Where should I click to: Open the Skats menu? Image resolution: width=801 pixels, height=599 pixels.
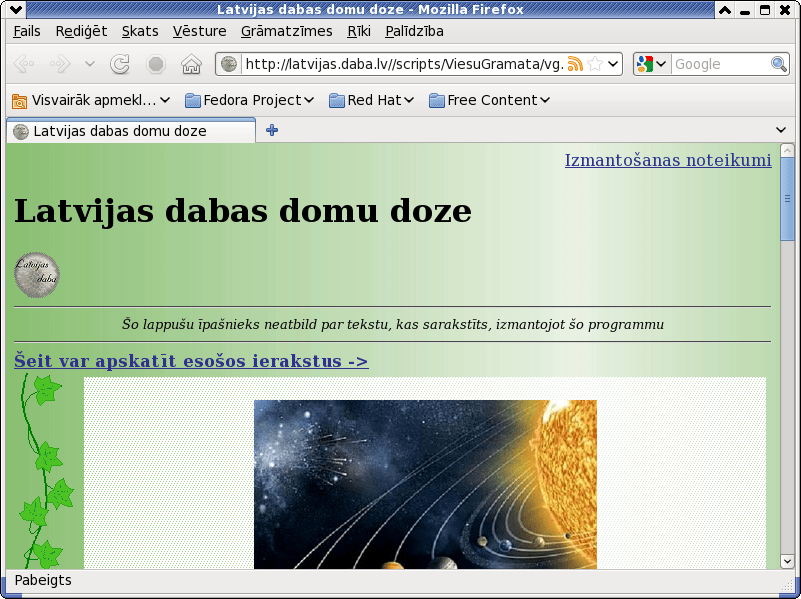[140, 32]
